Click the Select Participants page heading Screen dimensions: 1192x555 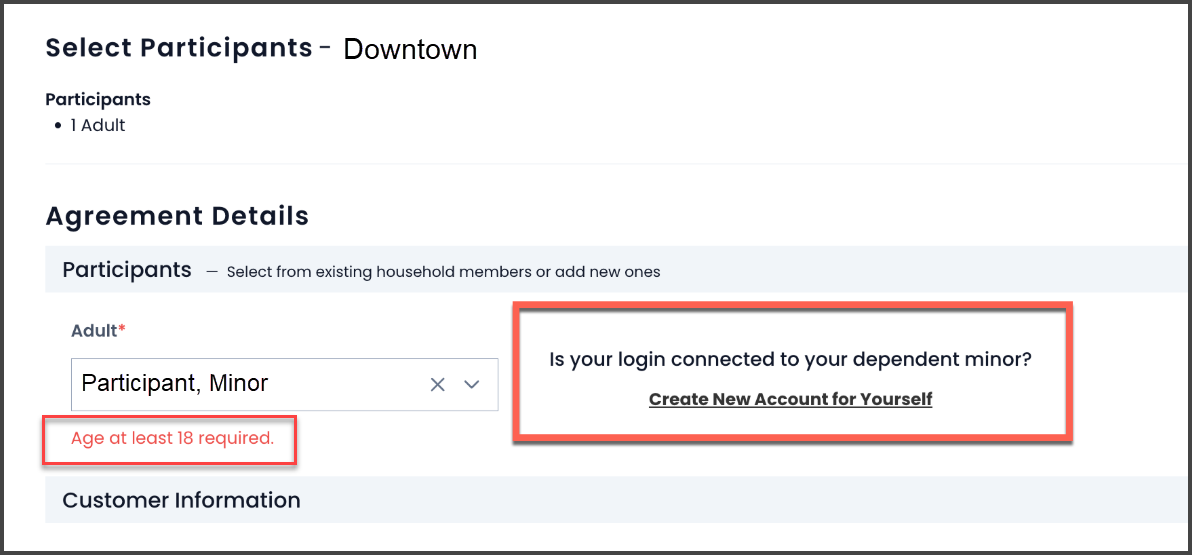pos(179,48)
